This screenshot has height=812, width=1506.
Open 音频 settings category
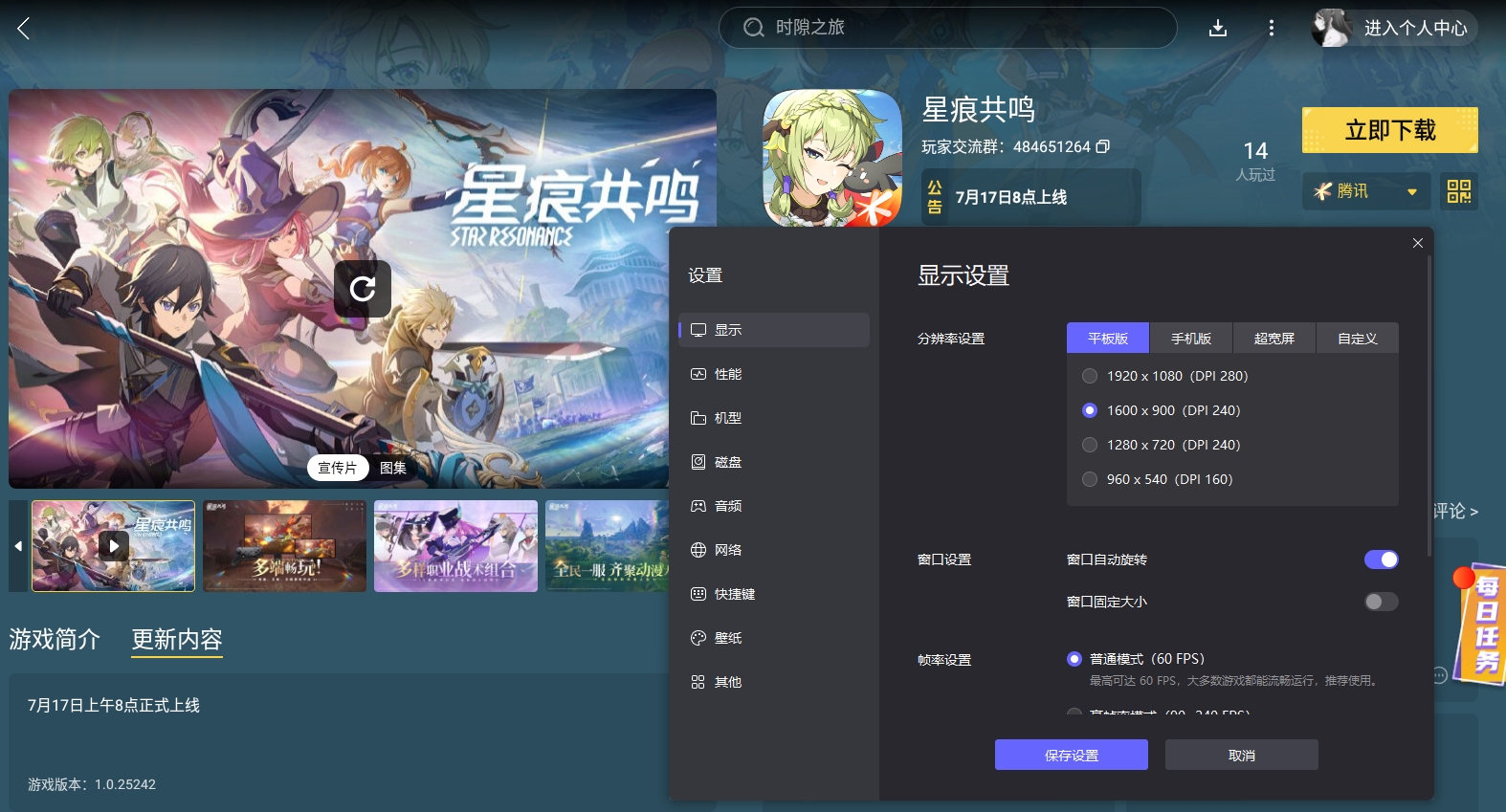(774, 506)
